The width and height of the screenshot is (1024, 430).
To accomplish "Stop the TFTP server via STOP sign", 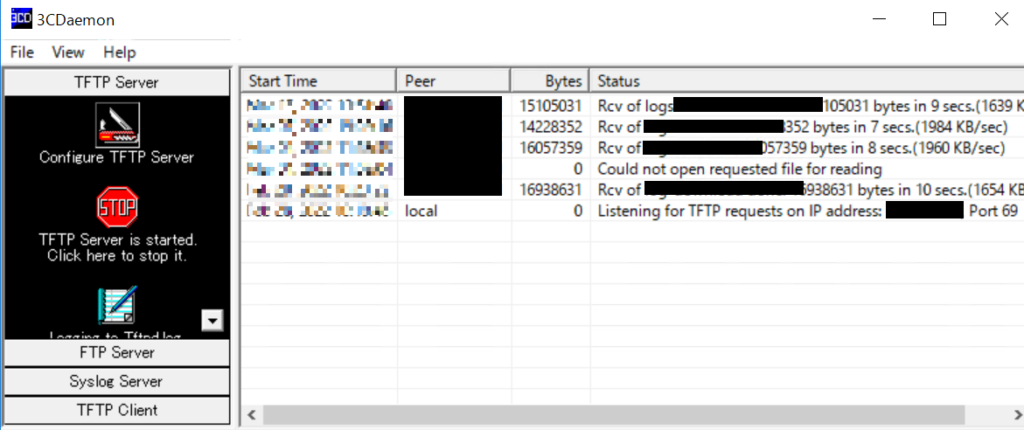I will (x=117, y=207).
